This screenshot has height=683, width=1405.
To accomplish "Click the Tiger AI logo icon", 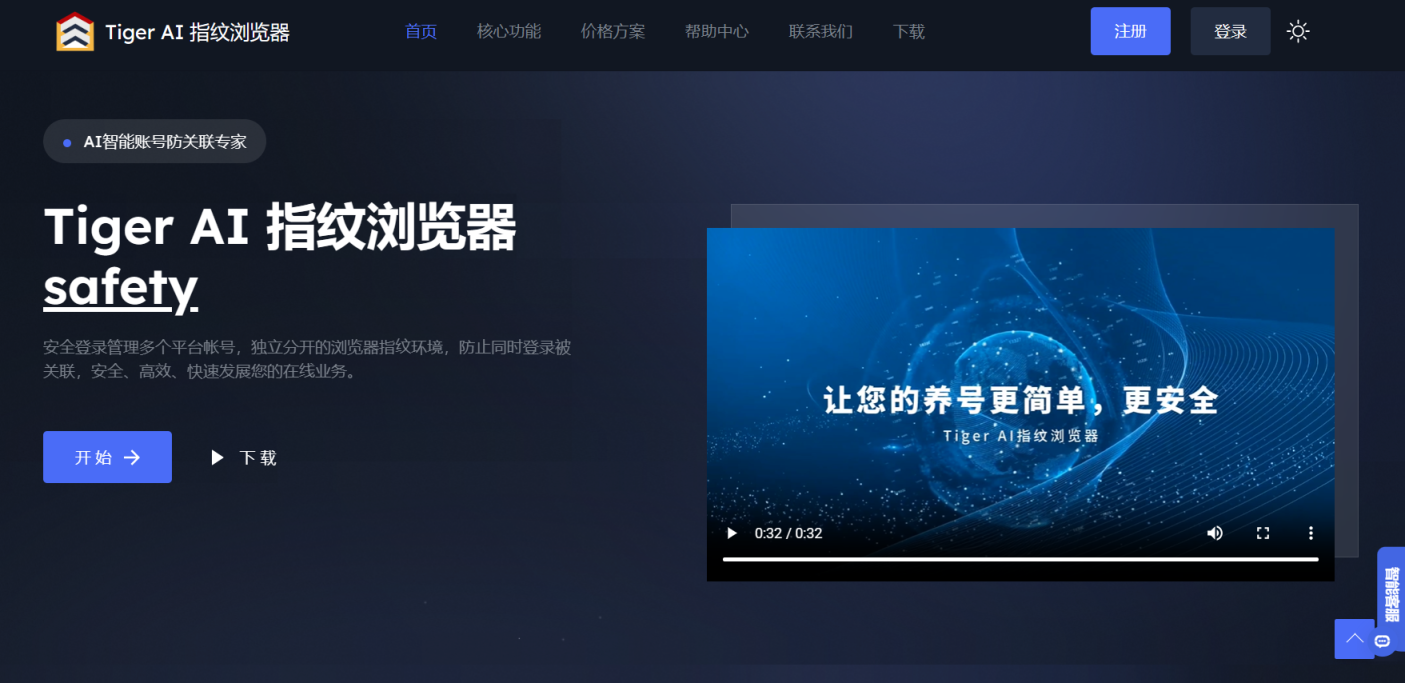I will 74,30.
